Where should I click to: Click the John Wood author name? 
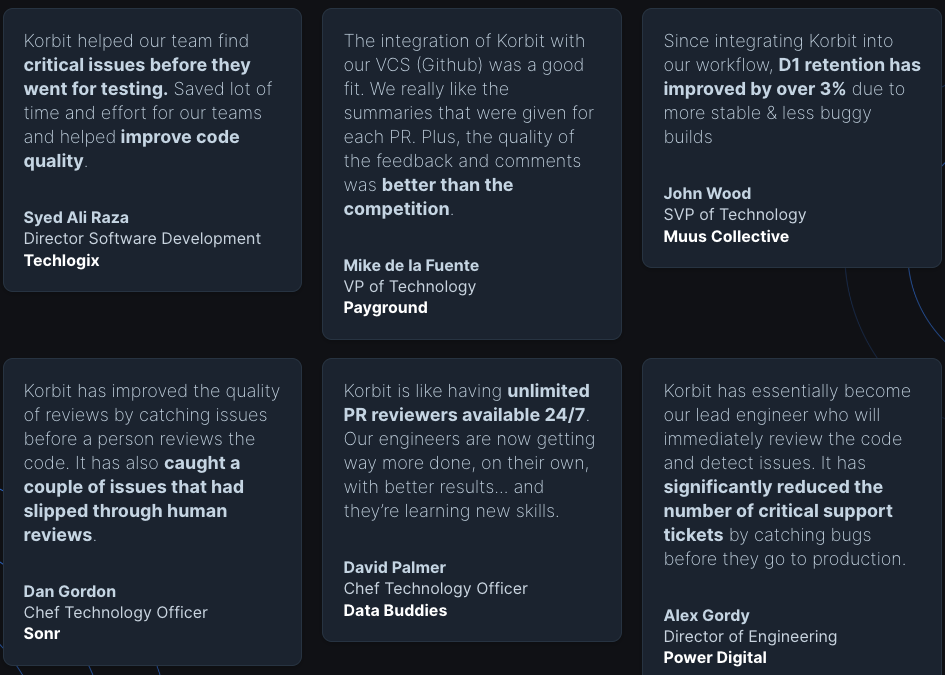tap(707, 193)
